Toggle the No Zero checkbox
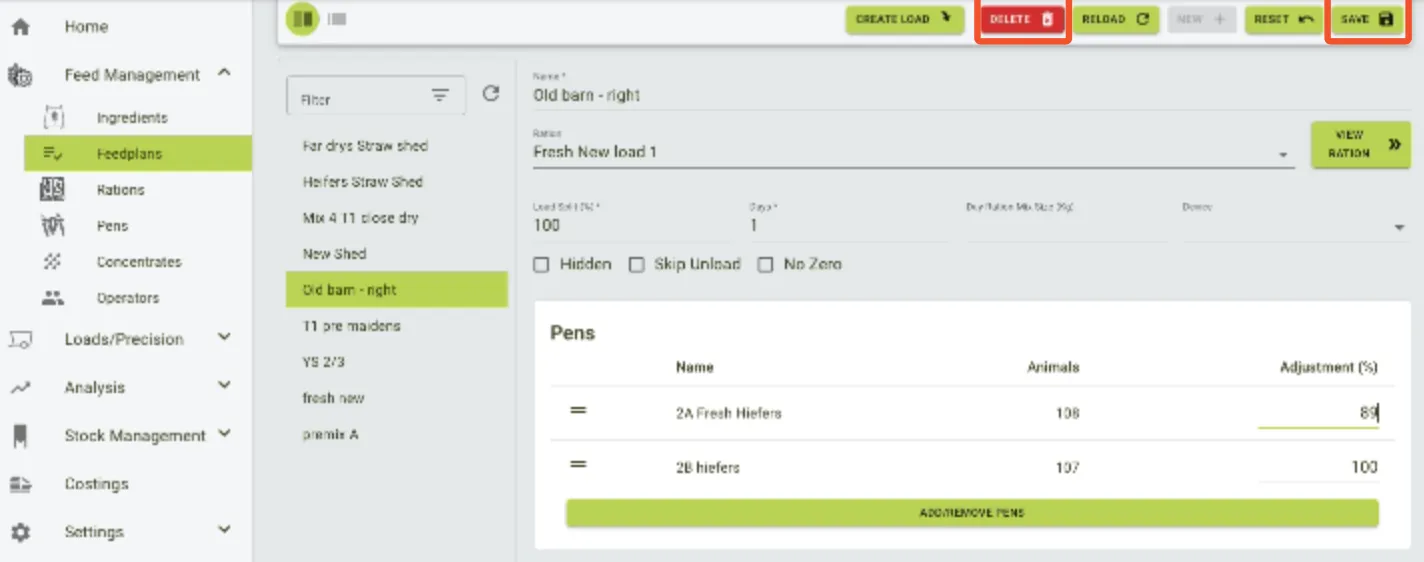 (766, 265)
